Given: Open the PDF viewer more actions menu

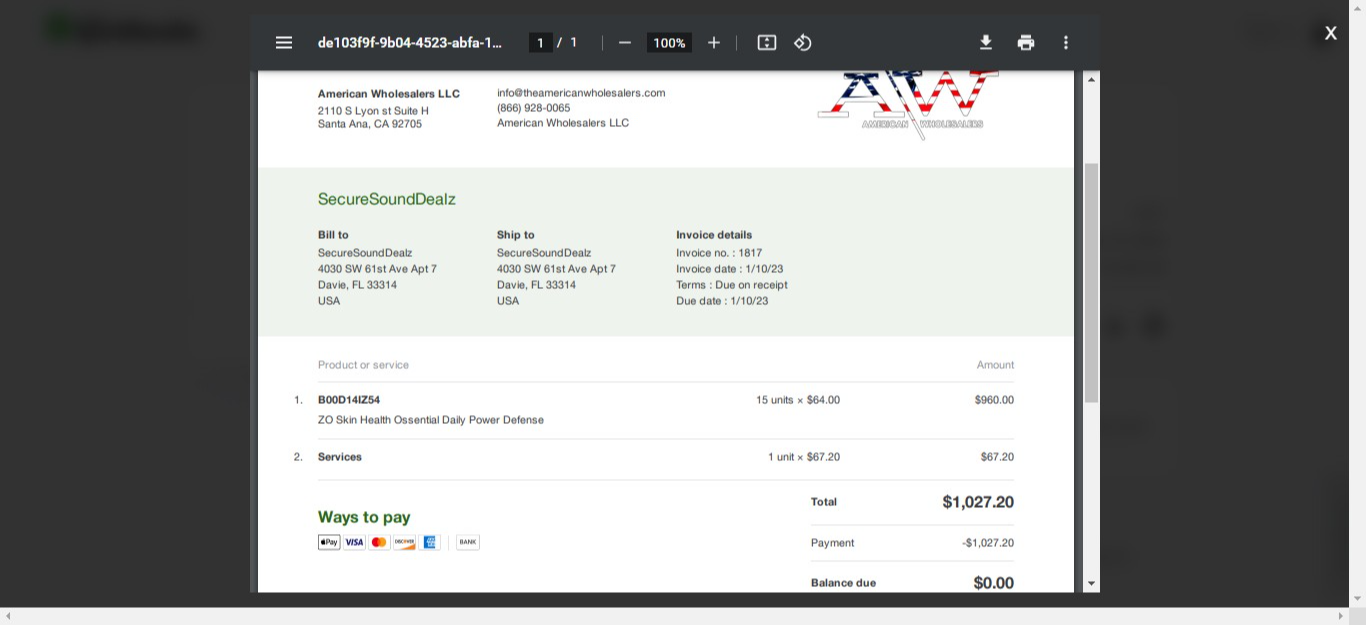Looking at the screenshot, I should pyautogui.click(x=1066, y=42).
